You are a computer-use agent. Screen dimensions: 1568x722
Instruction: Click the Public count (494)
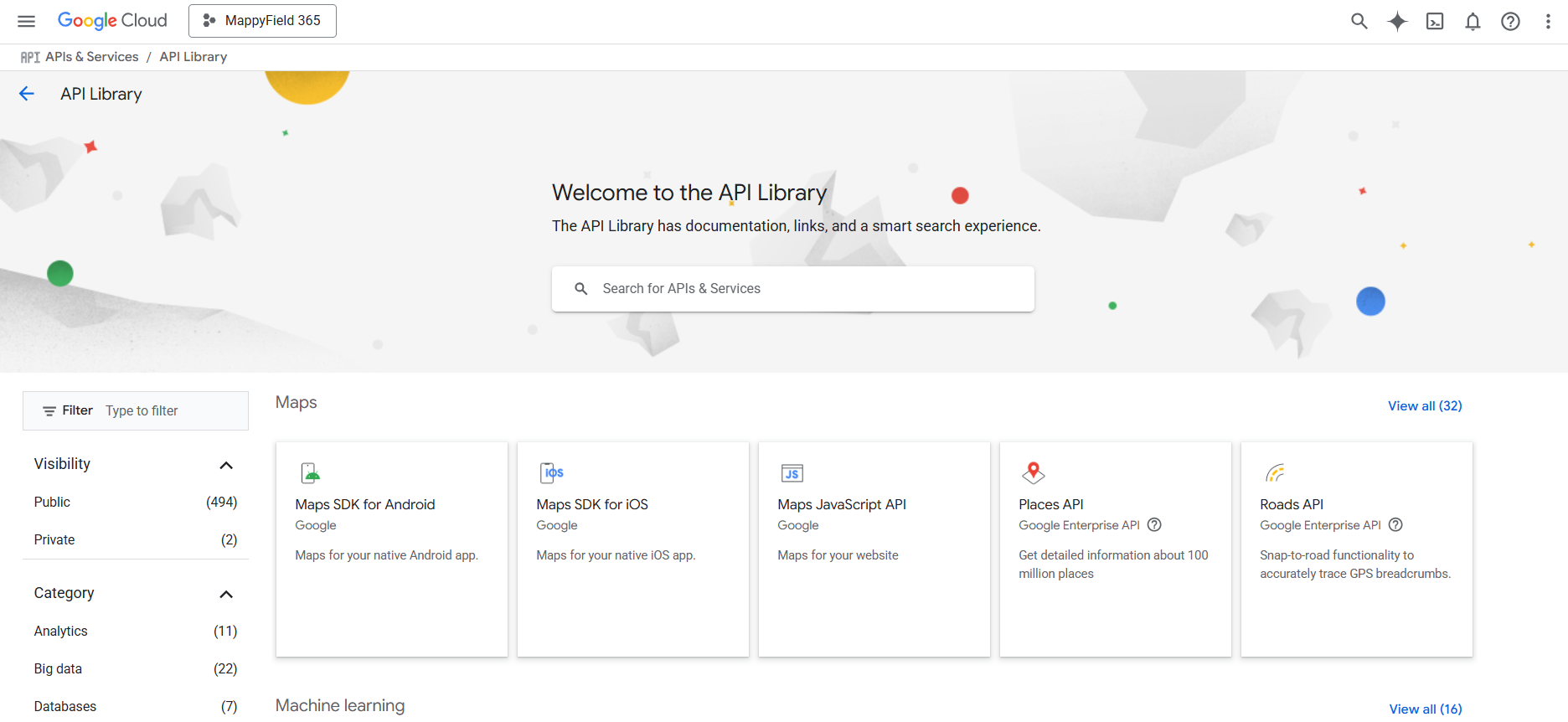(222, 502)
